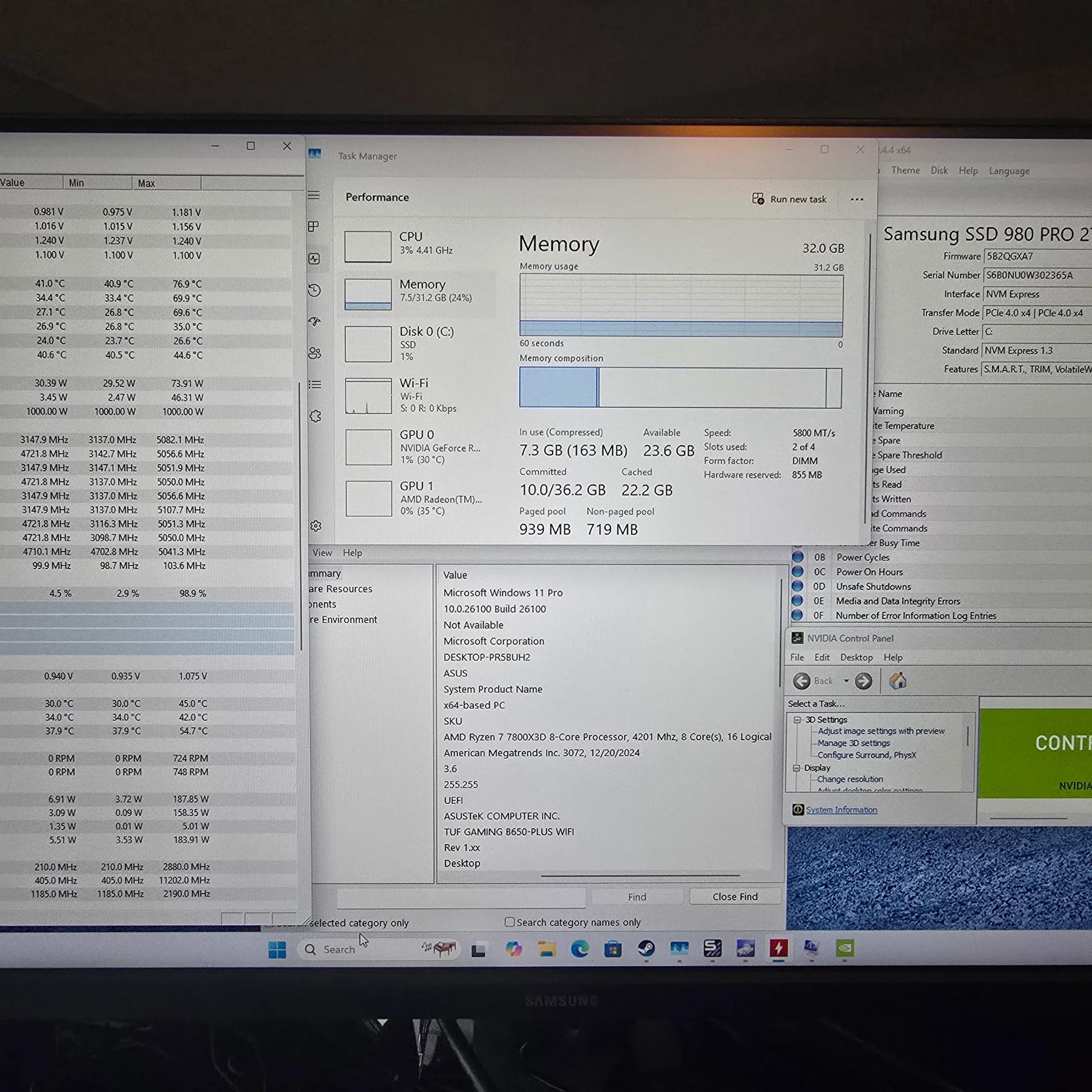Open NVIDIA Control Panel File menu
The image size is (1092, 1092).
[x=797, y=657]
